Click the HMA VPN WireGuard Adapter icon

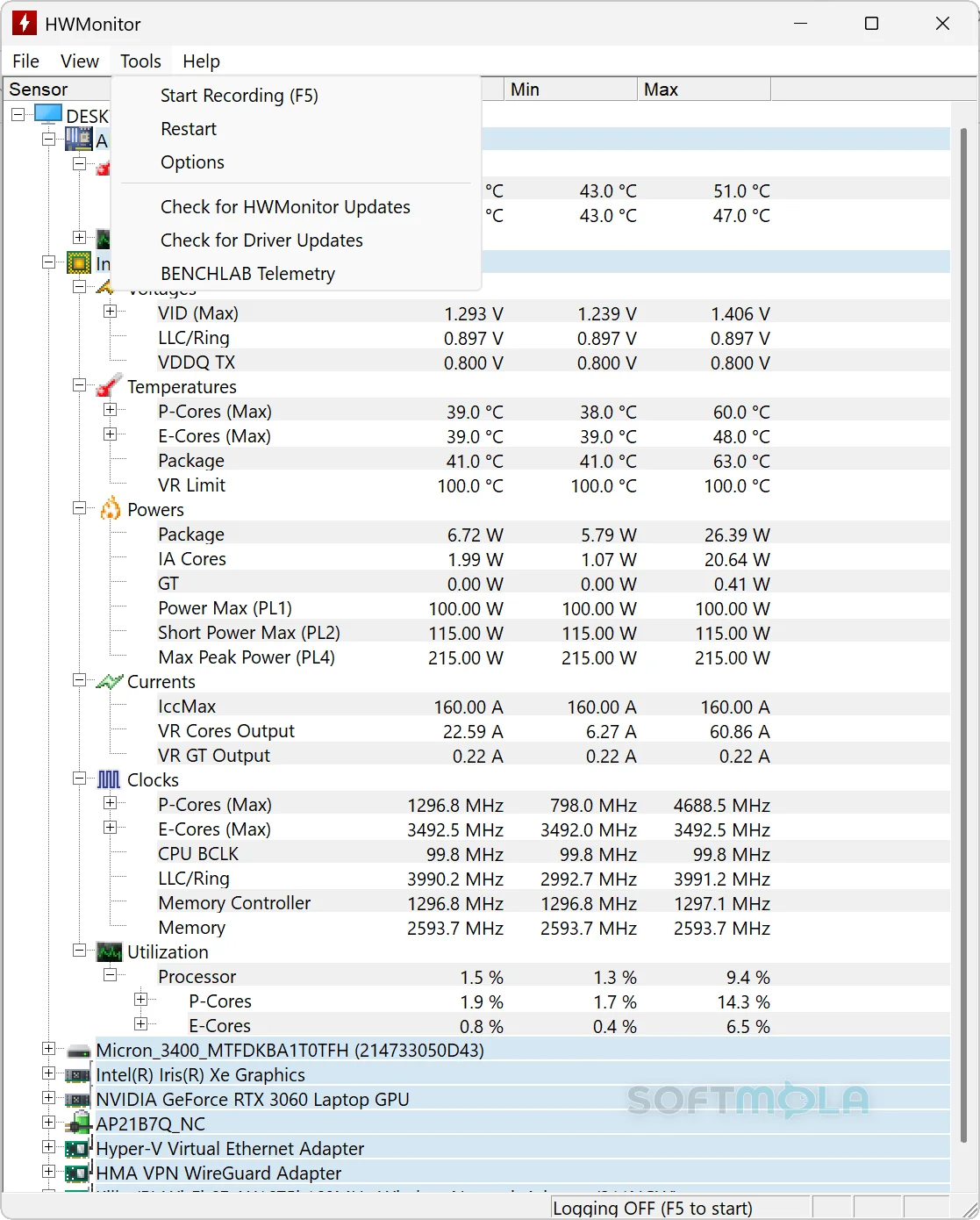tap(78, 1173)
